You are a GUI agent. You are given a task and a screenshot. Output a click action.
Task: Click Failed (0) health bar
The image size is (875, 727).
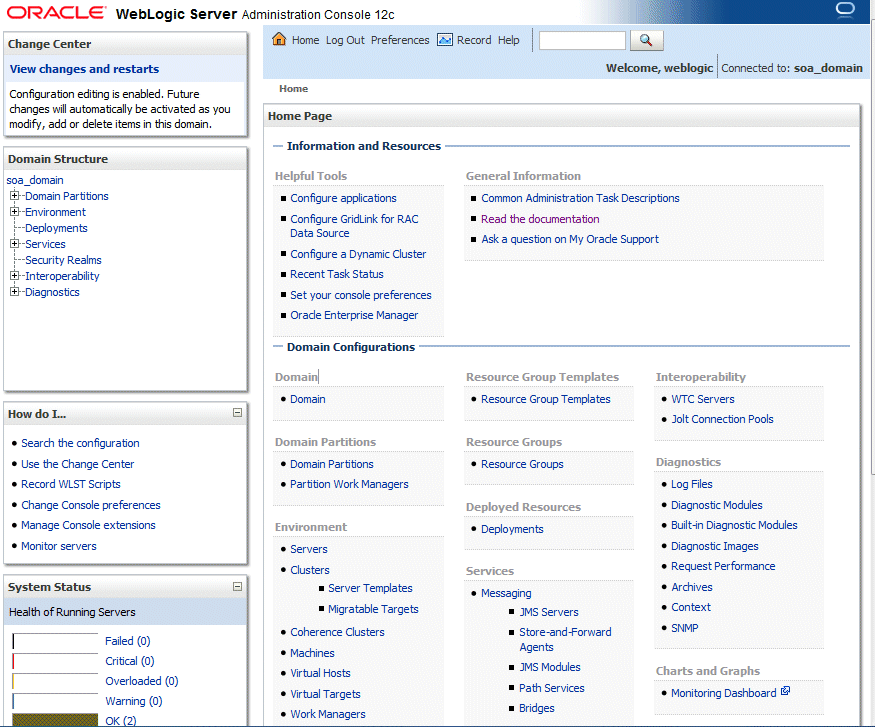click(55, 641)
